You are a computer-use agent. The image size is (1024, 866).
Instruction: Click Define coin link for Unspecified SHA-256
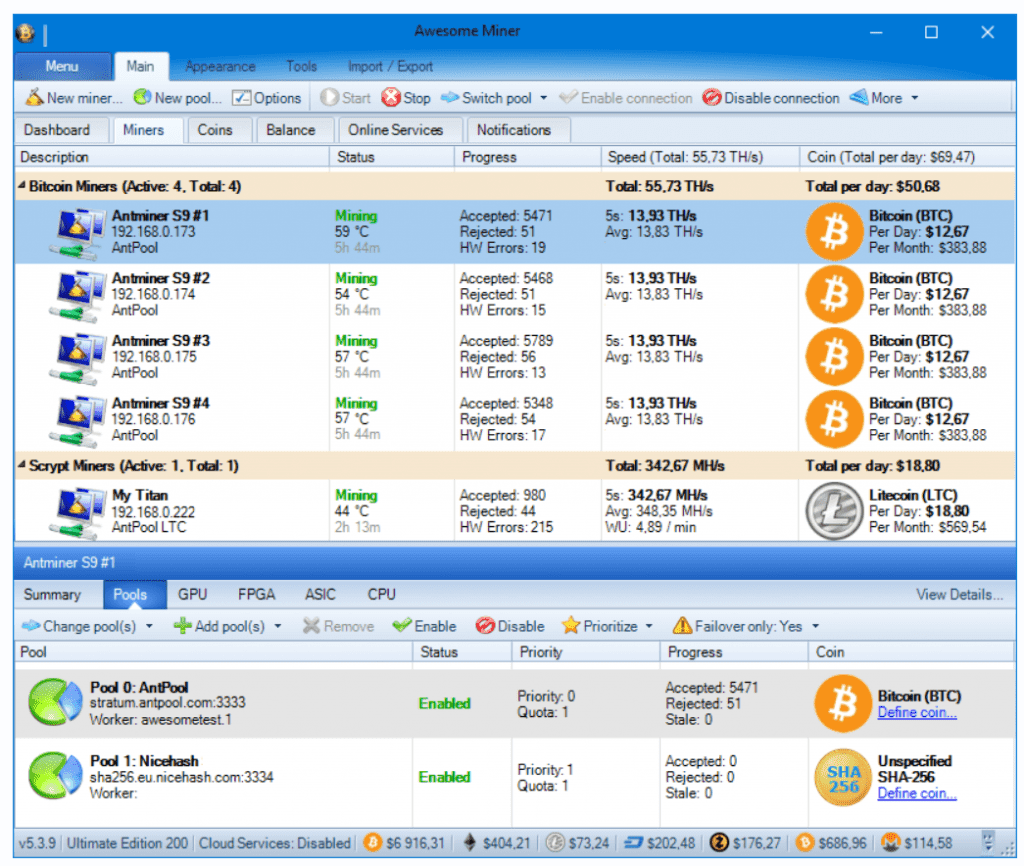(917, 794)
